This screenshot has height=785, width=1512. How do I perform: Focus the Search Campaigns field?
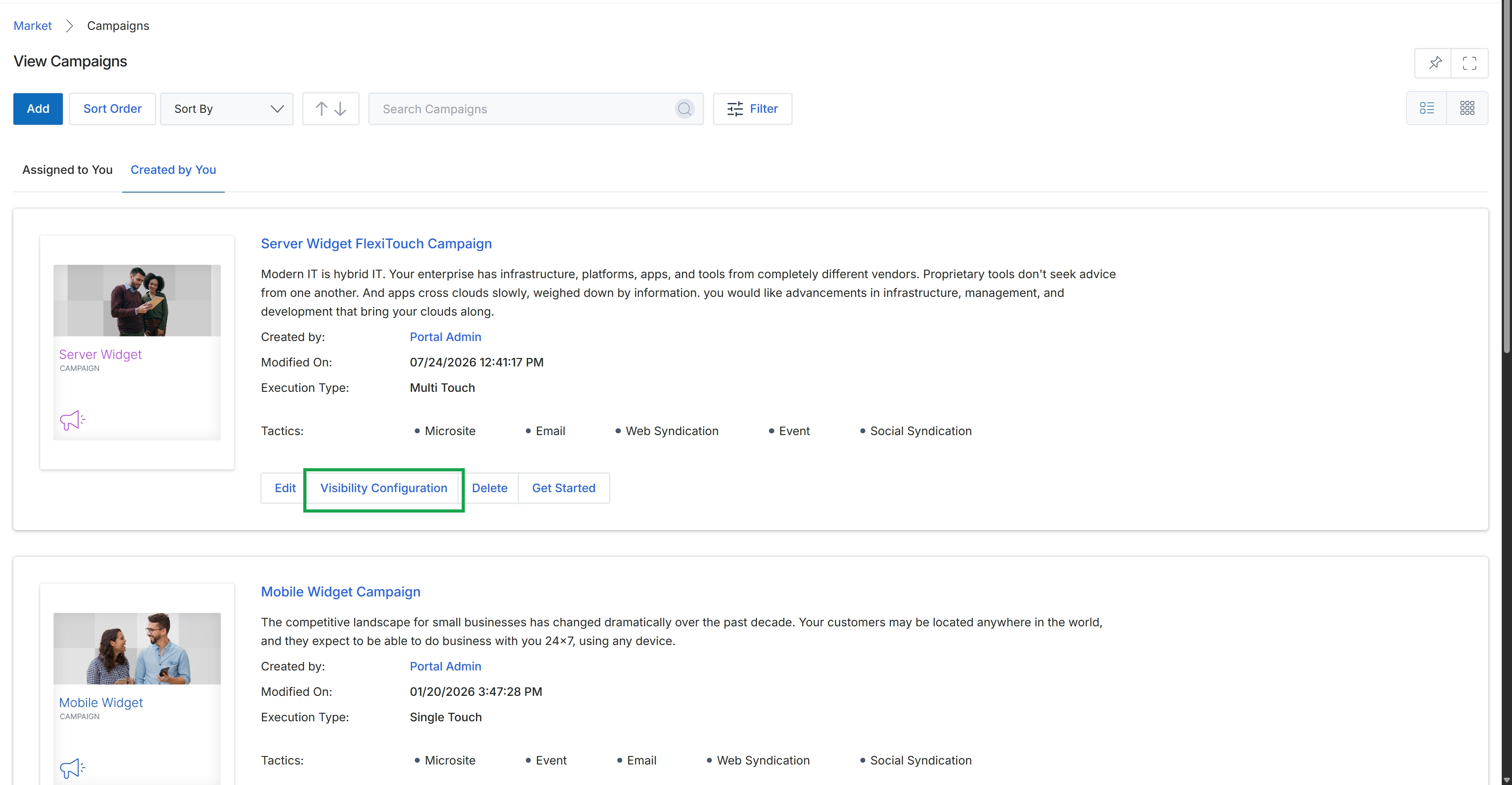point(535,108)
